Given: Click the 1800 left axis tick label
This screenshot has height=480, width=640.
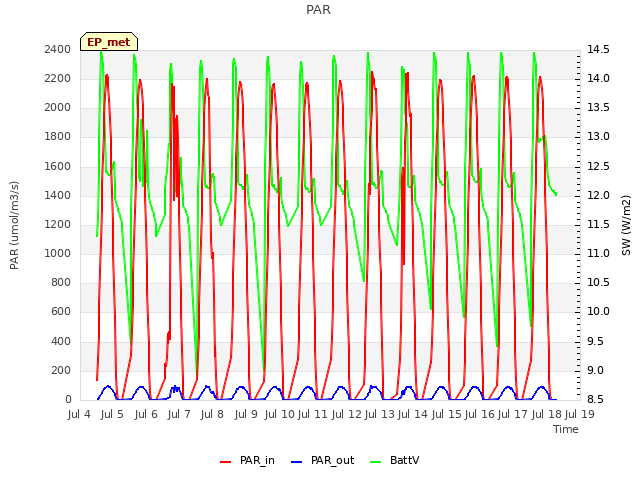Looking at the screenshot, I should (58, 137).
